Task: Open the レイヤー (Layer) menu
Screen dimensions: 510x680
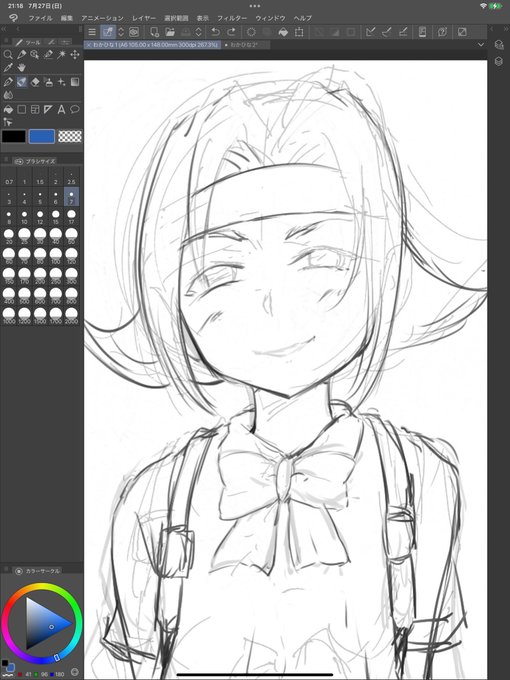Action: 144,18
